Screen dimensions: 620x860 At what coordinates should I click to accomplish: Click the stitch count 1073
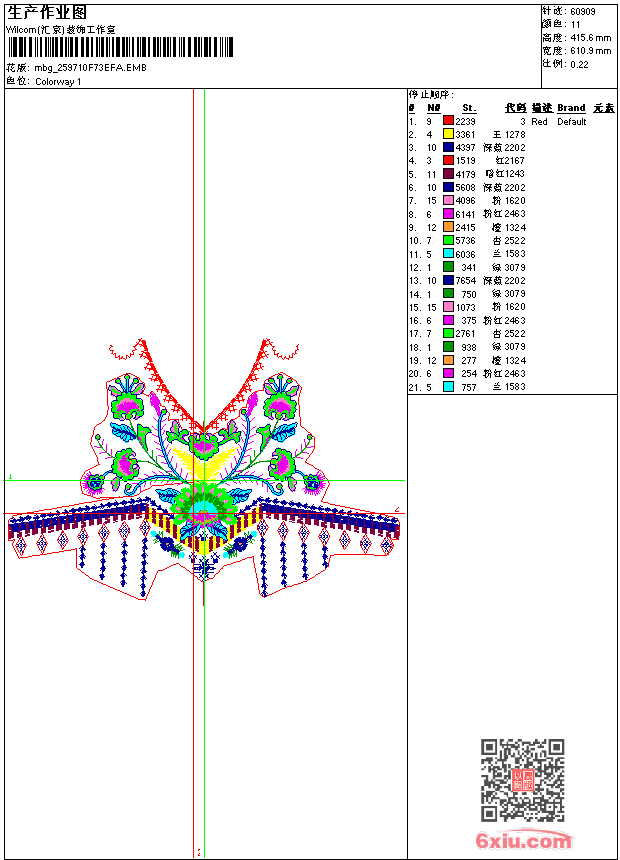tap(465, 308)
